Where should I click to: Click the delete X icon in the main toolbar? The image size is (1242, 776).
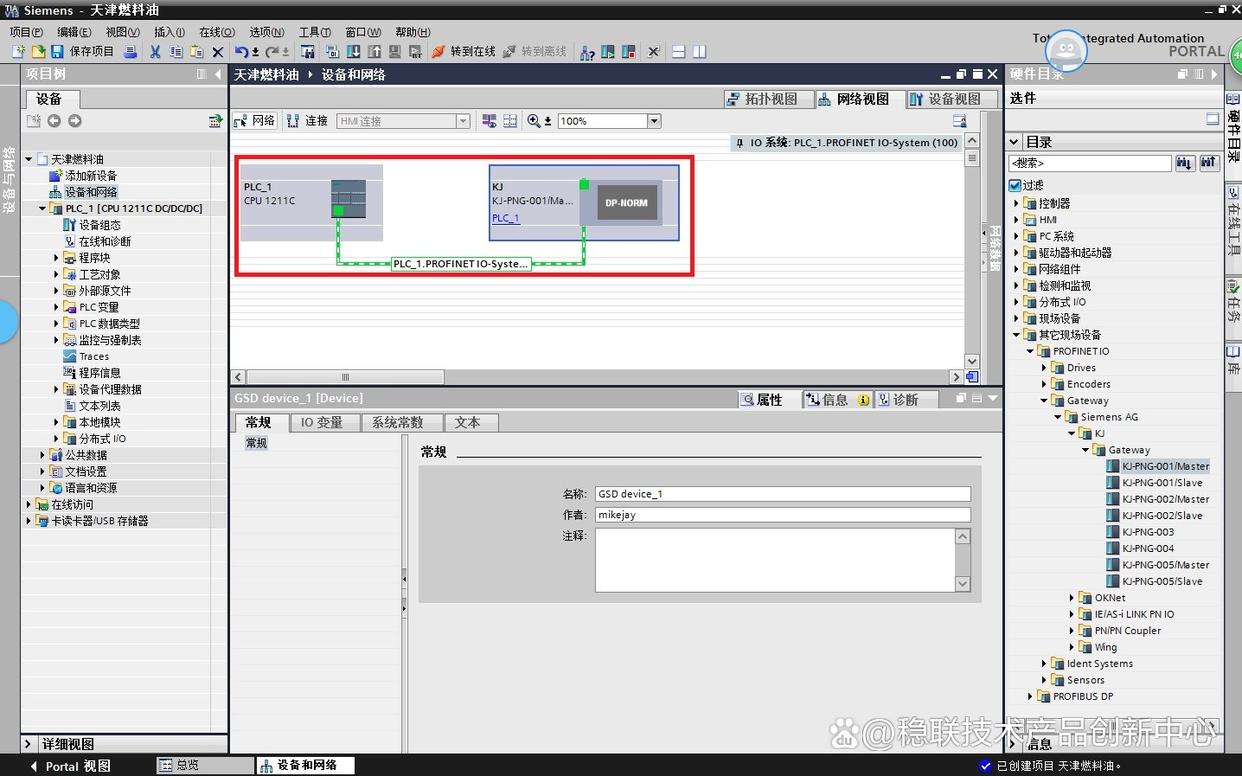[217, 52]
